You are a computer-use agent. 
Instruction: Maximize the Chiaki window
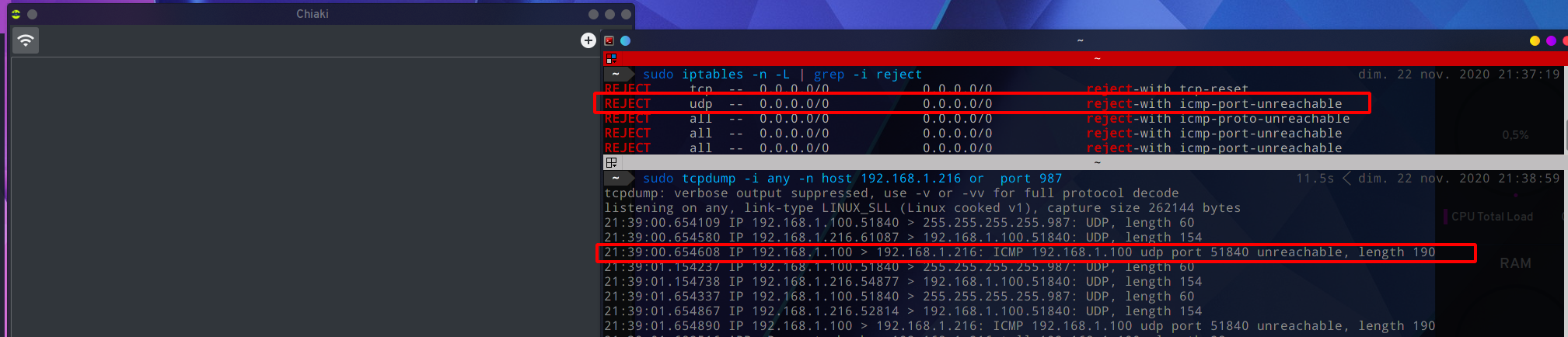click(x=609, y=14)
